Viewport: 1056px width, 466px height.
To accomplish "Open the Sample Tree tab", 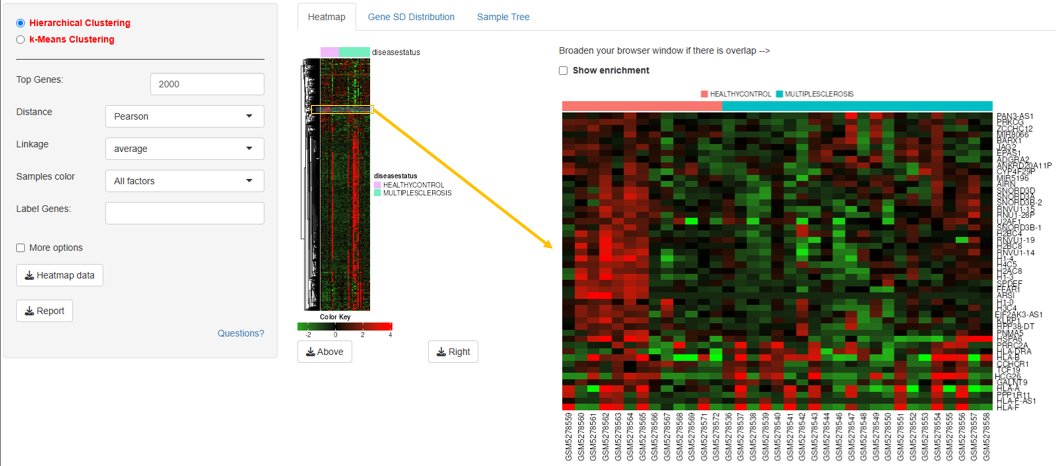I will click(503, 17).
